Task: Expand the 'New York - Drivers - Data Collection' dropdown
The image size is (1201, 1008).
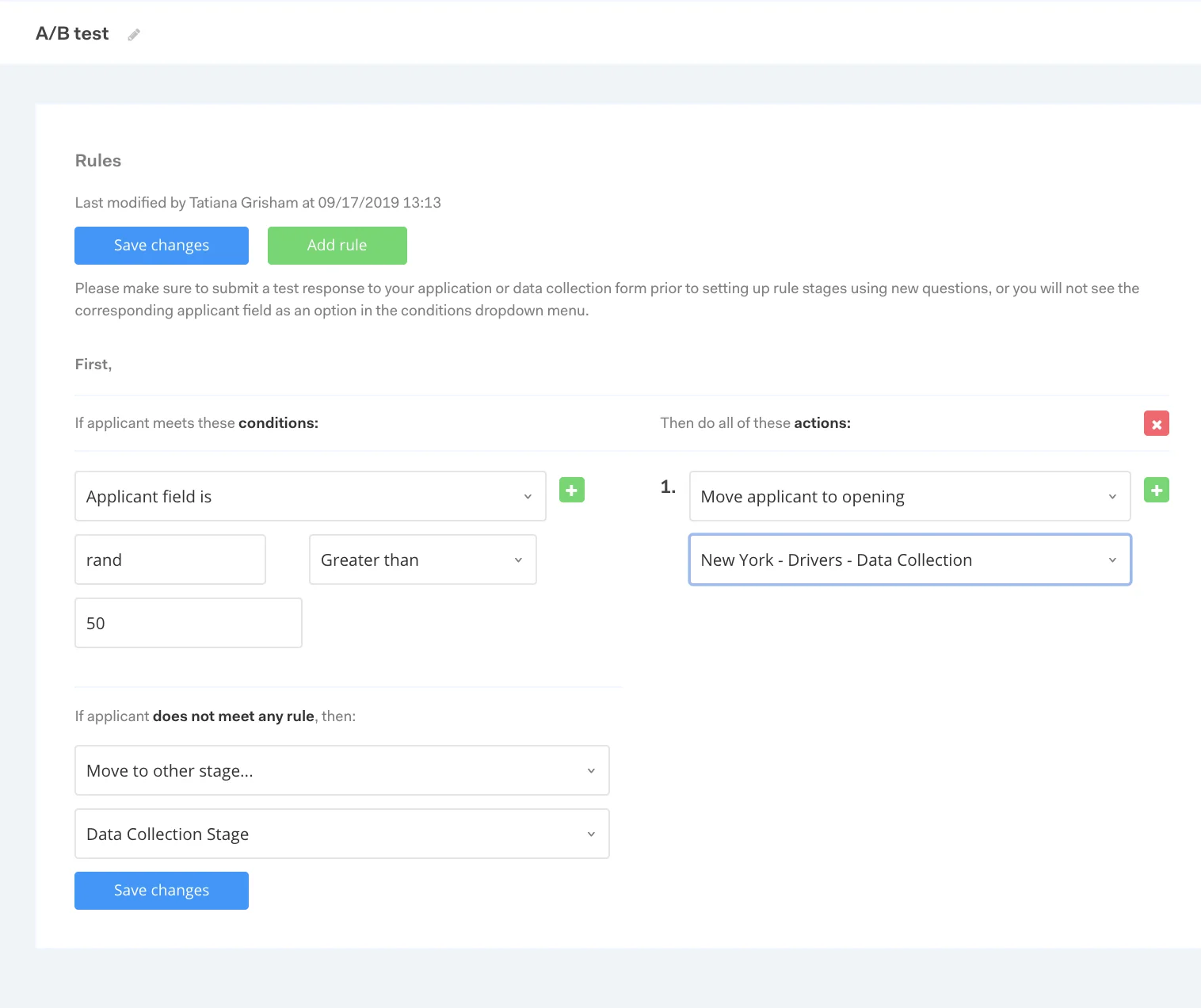Action: point(910,559)
